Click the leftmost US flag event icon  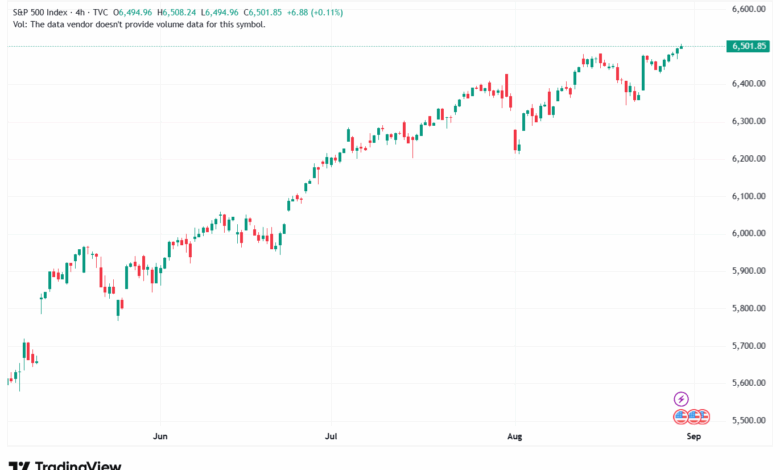tap(681, 415)
